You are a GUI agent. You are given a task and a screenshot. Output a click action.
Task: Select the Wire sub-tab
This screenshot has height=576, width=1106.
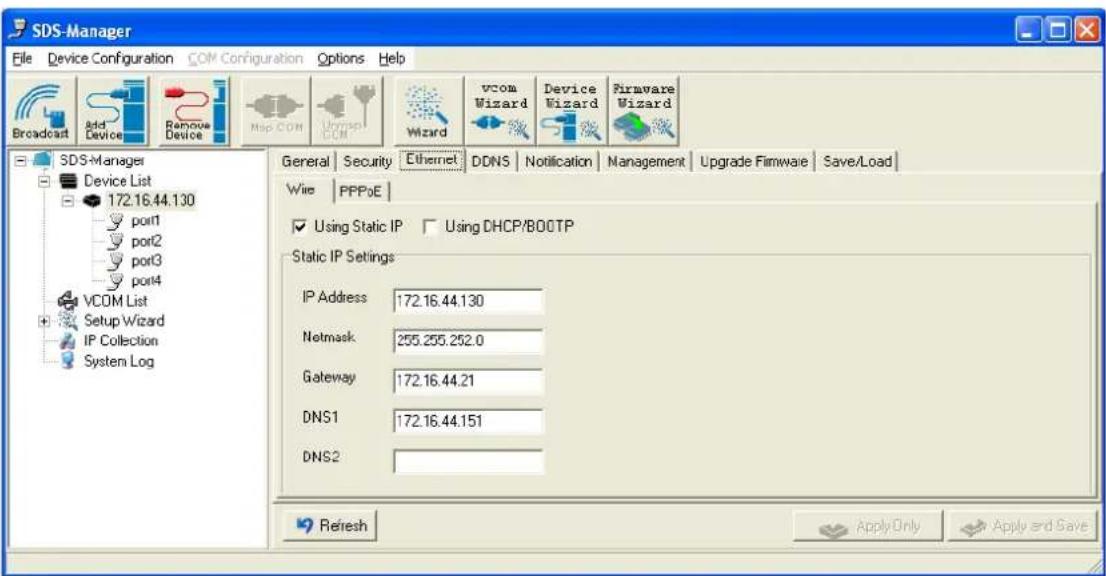tap(301, 190)
